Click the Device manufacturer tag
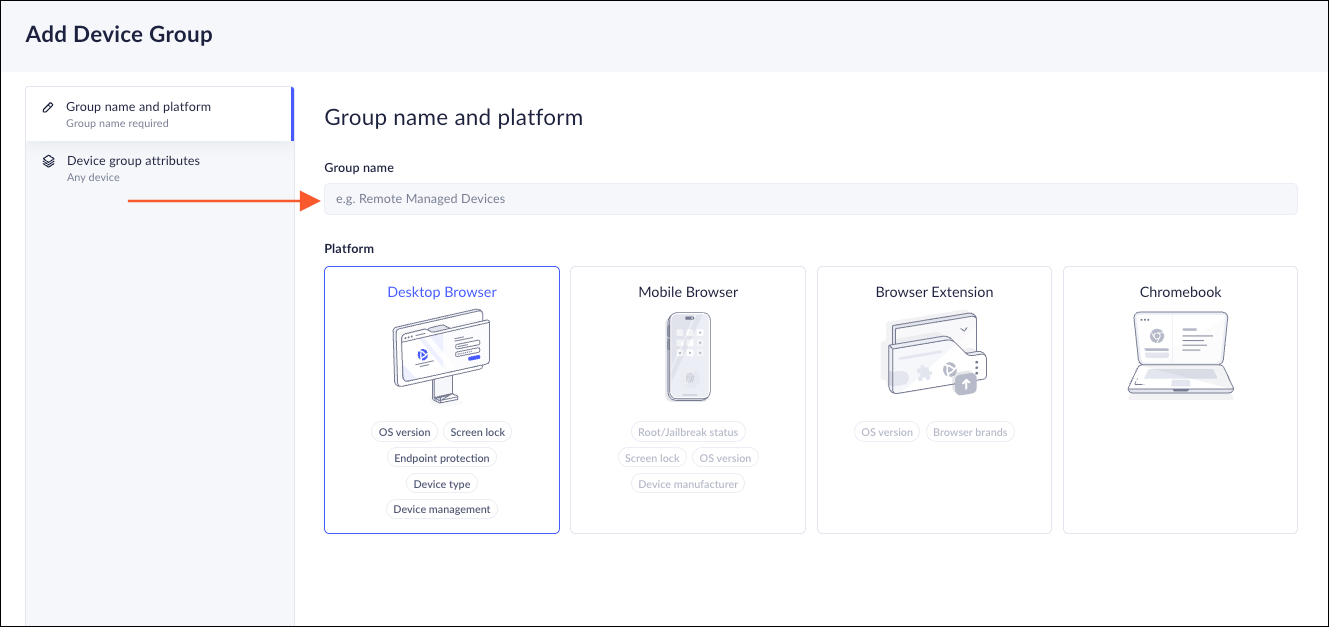The image size is (1329, 627). [688, 484]
